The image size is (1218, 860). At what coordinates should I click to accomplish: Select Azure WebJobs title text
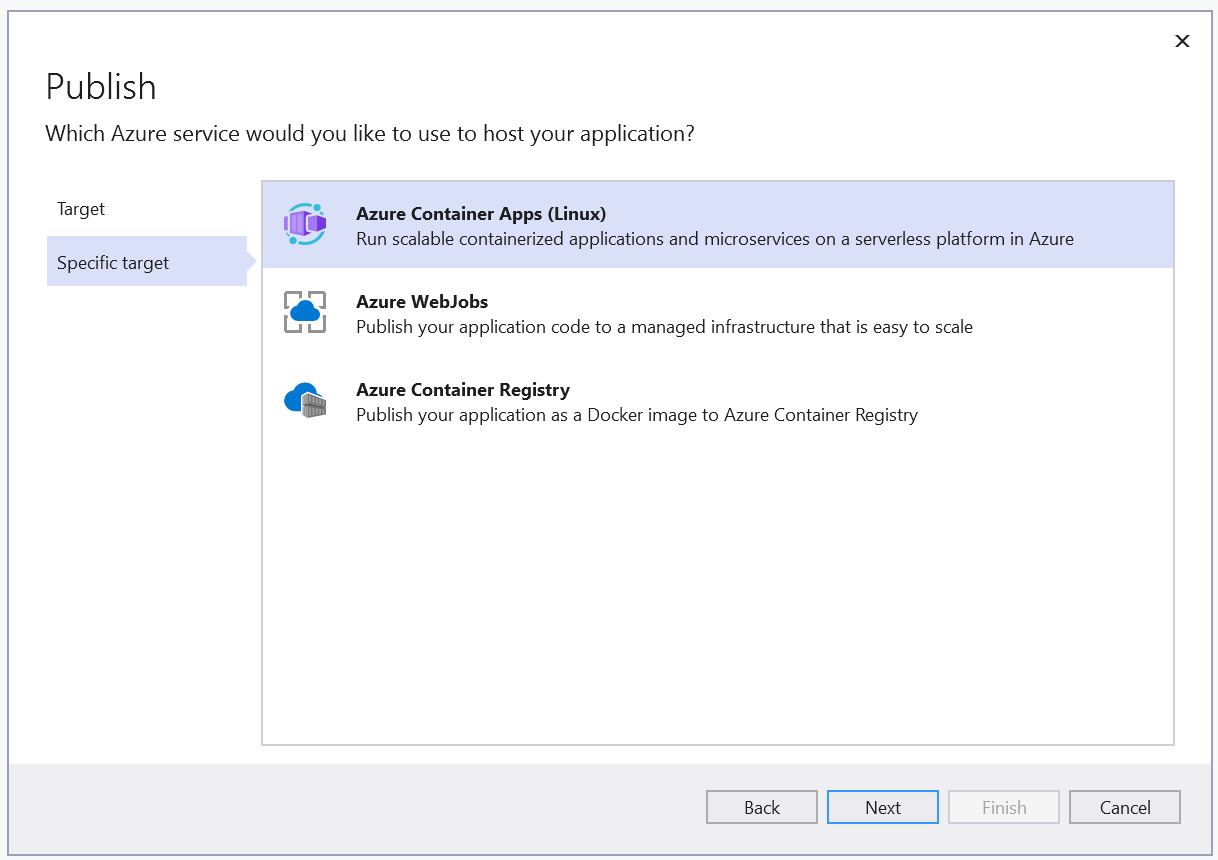(x=422, y=302)
